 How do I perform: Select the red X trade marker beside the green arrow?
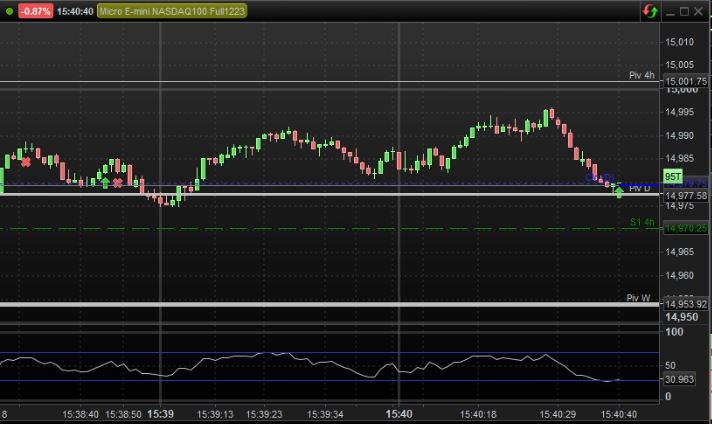point(118,183)
